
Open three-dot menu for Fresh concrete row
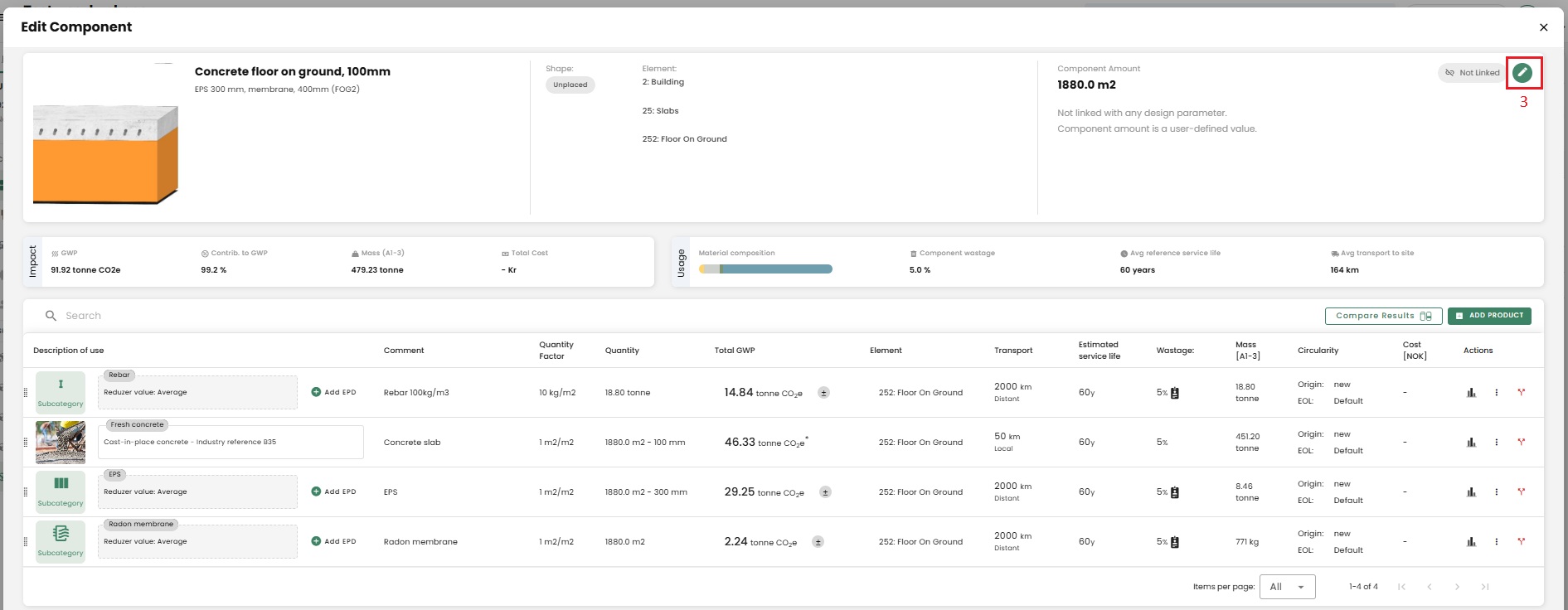point(1496,443)
